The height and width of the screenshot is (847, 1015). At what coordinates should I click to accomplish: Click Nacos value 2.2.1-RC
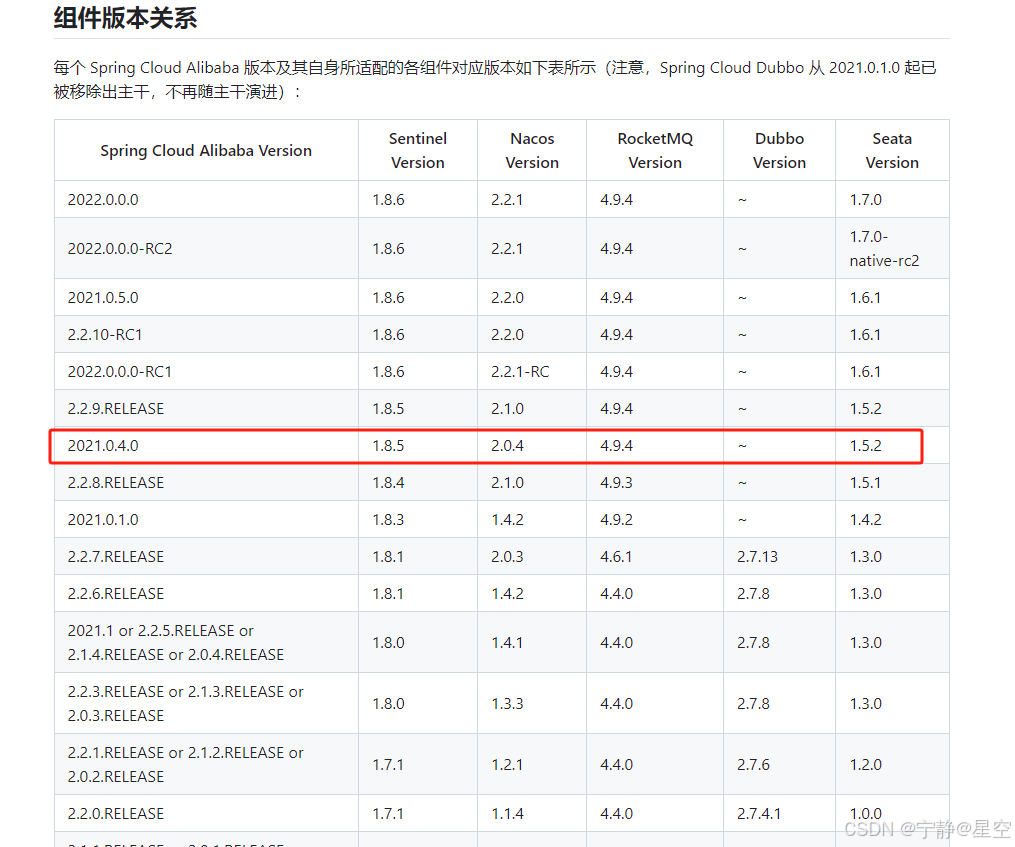point(520,372)
